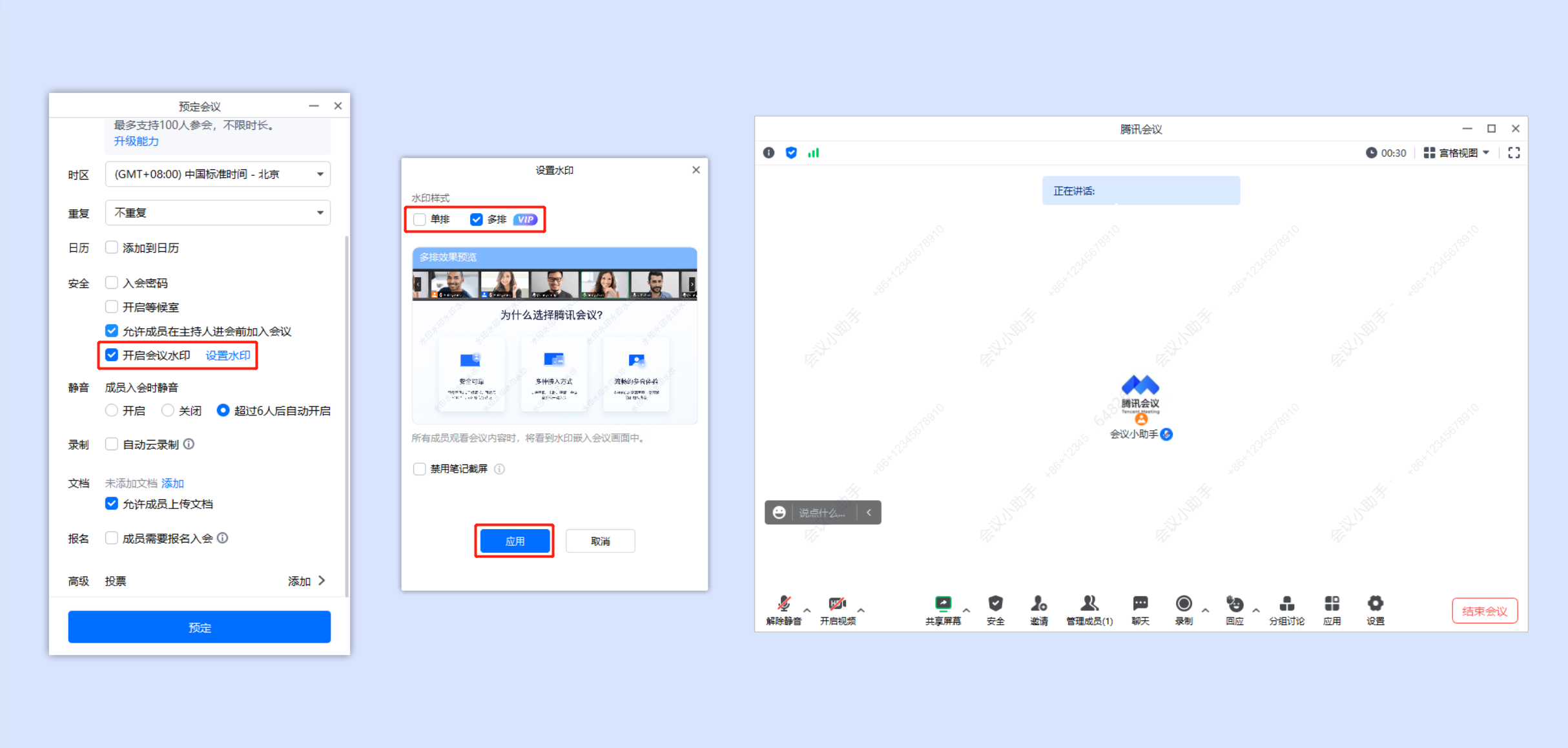
Task: Enable auto cloud recording checkbox
Action: pyautogui.click(x=112, y=444)
